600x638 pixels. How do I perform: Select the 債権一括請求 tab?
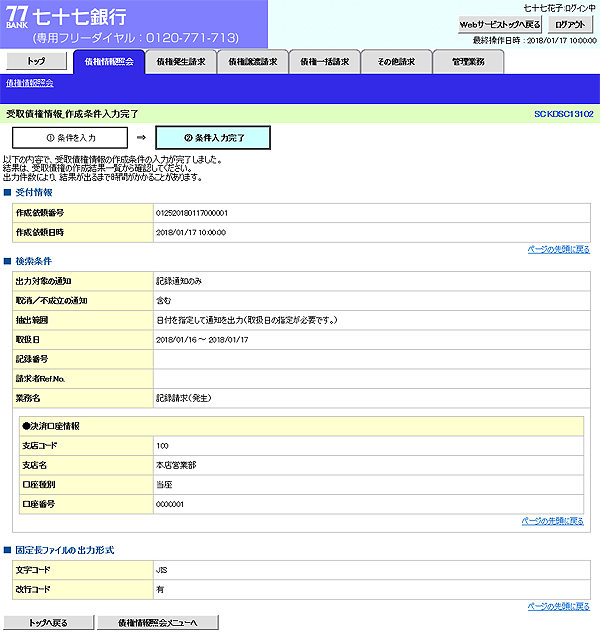pos(325,62)
